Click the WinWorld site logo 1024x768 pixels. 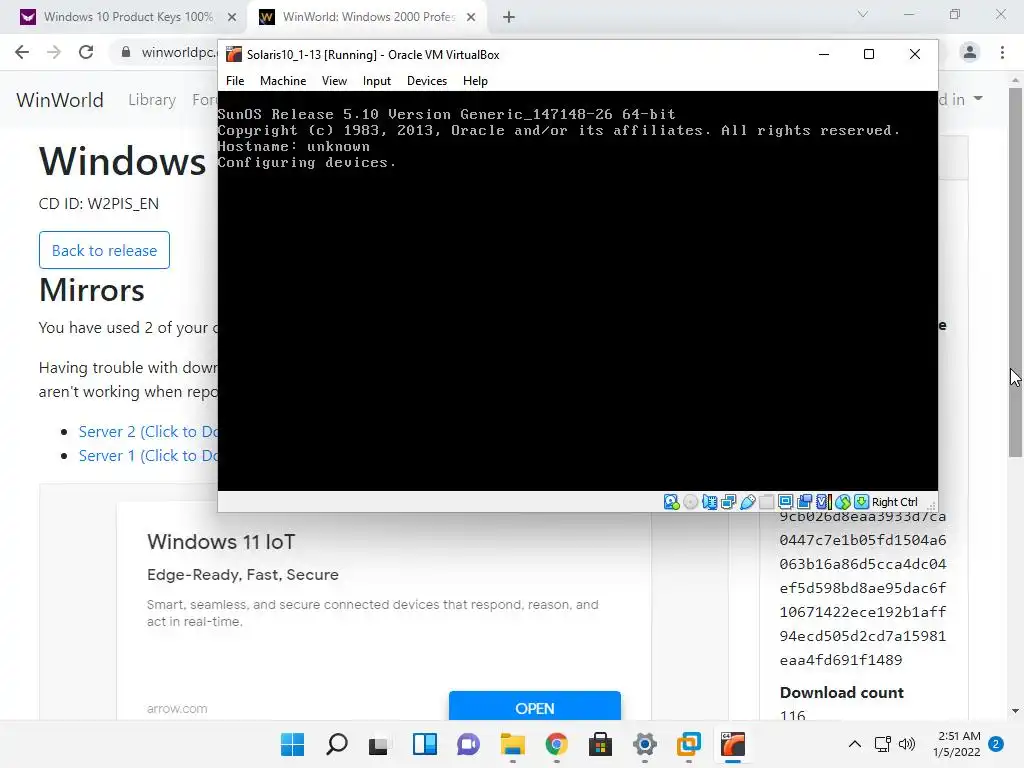coord(59,100)
